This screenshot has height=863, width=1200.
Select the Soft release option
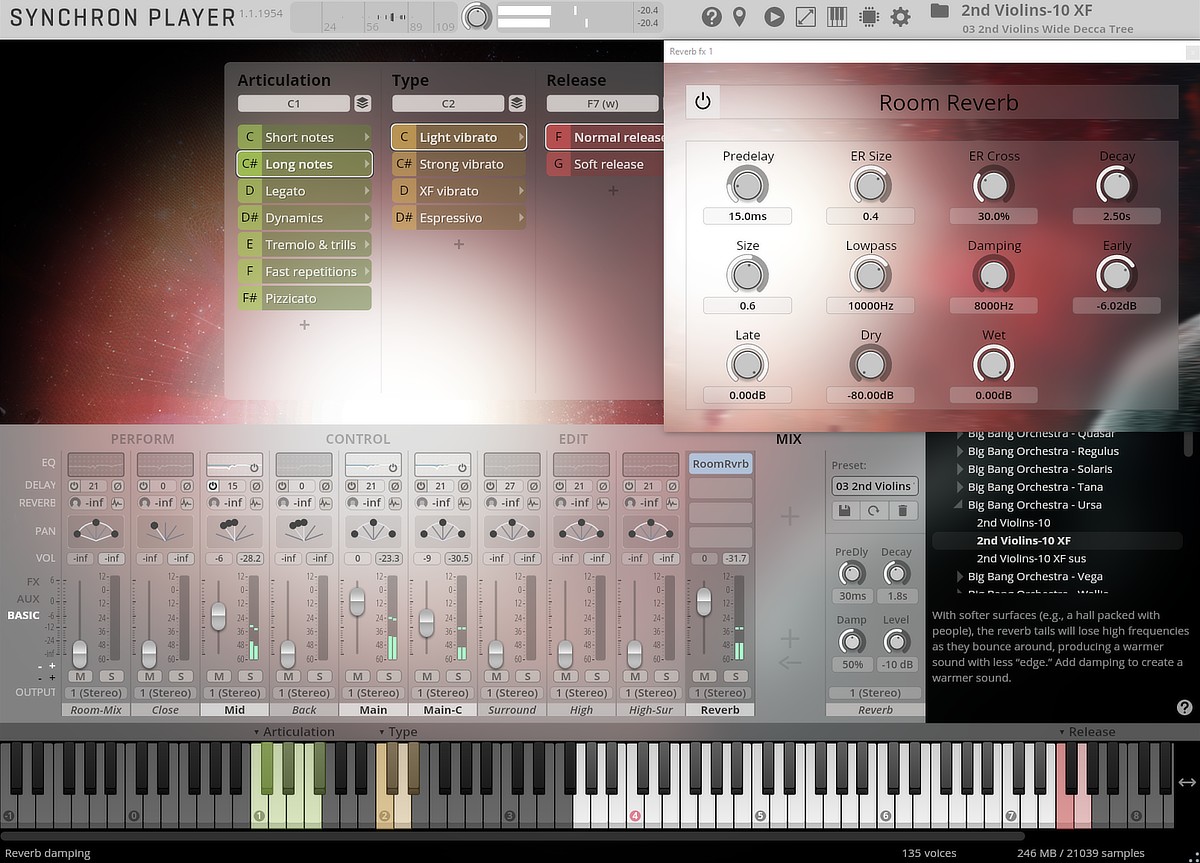click(x=605, y=164)
